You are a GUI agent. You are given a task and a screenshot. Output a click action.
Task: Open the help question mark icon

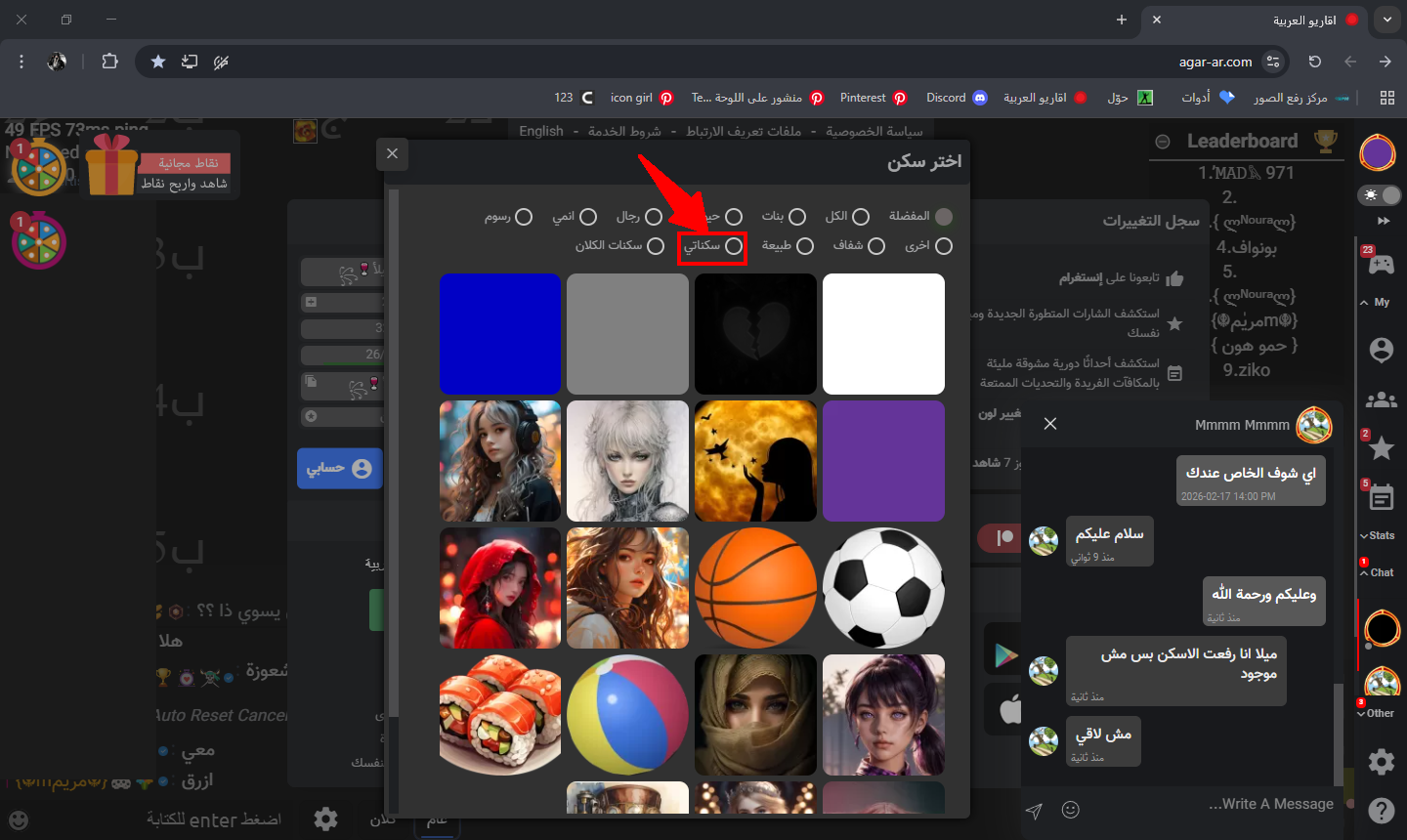[1381, 810]
